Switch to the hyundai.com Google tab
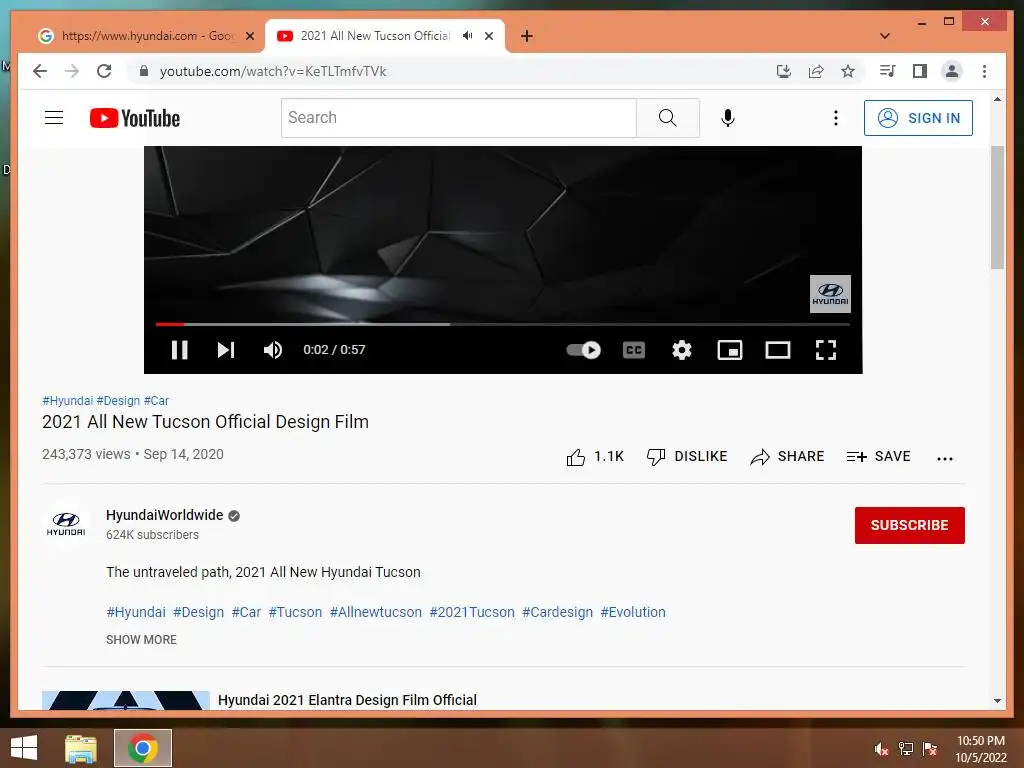The width and height of the screenshot is (1024, 768). point(147,36)
